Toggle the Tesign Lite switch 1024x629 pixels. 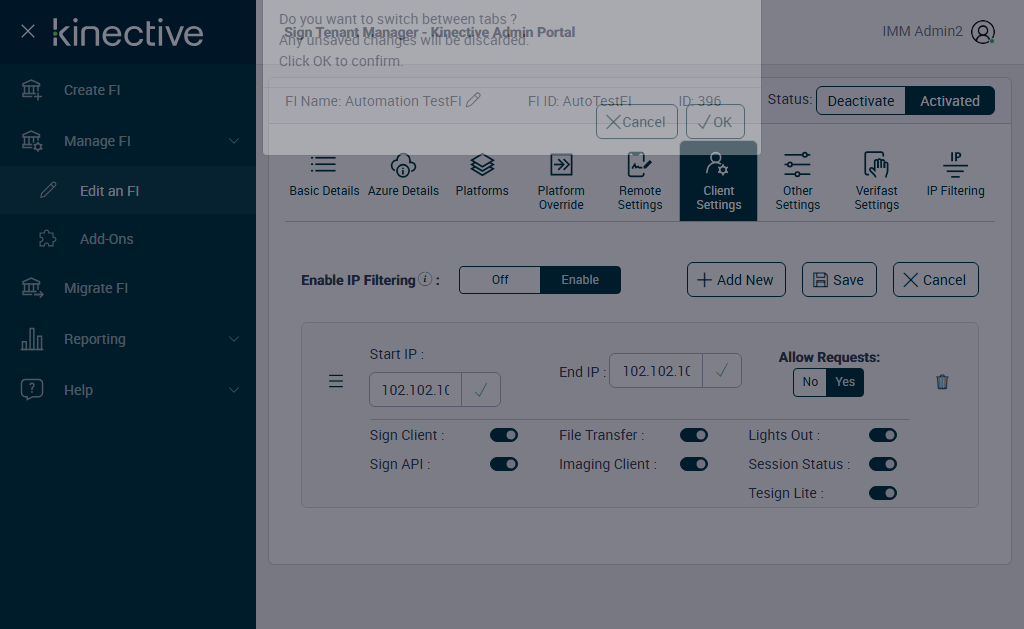pos(882,492)
